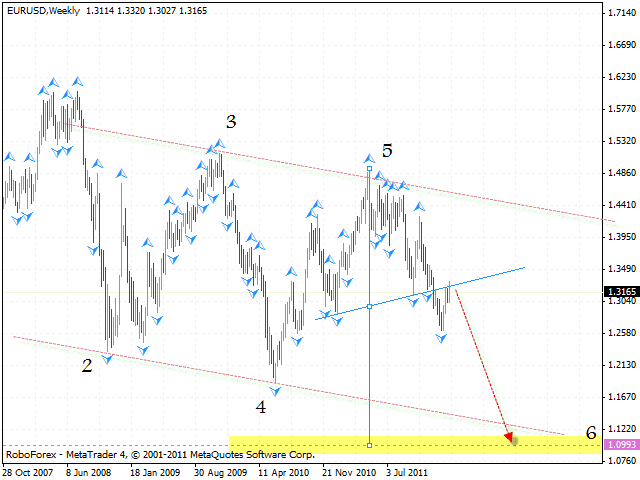
Task: Click the fractal marker below the wave 4 low
Action: coord(274,391)
